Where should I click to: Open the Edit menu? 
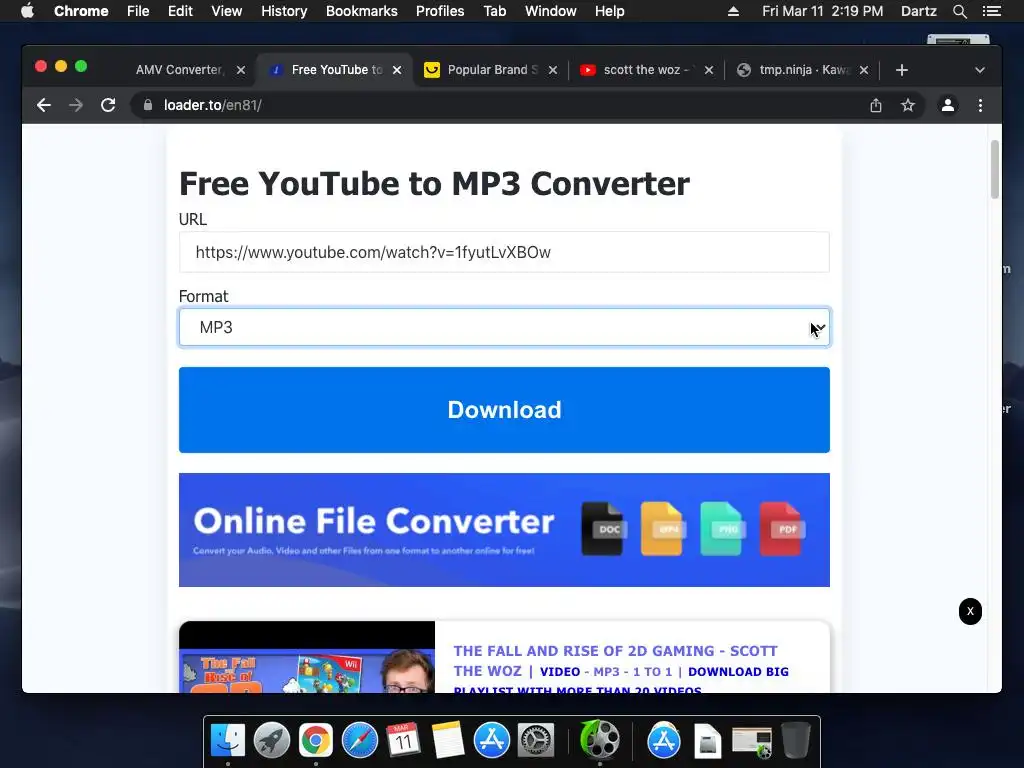(x=180, y=11)
